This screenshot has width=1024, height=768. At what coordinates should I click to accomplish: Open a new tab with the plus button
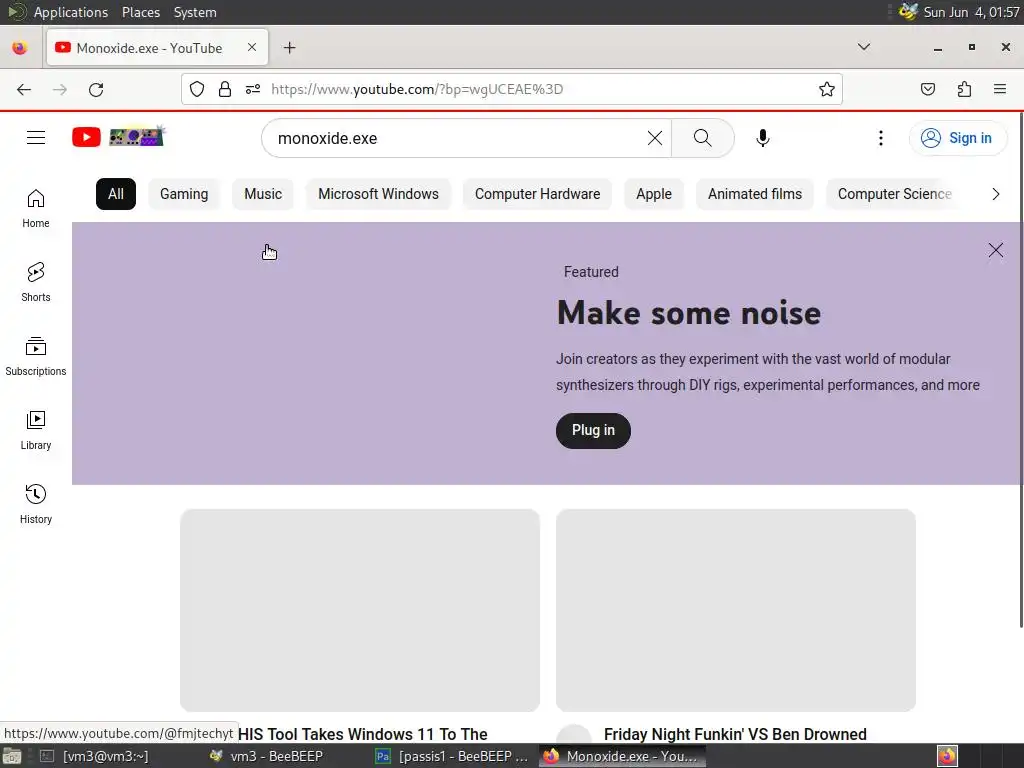pyautogui.click(x=289, y=48)
